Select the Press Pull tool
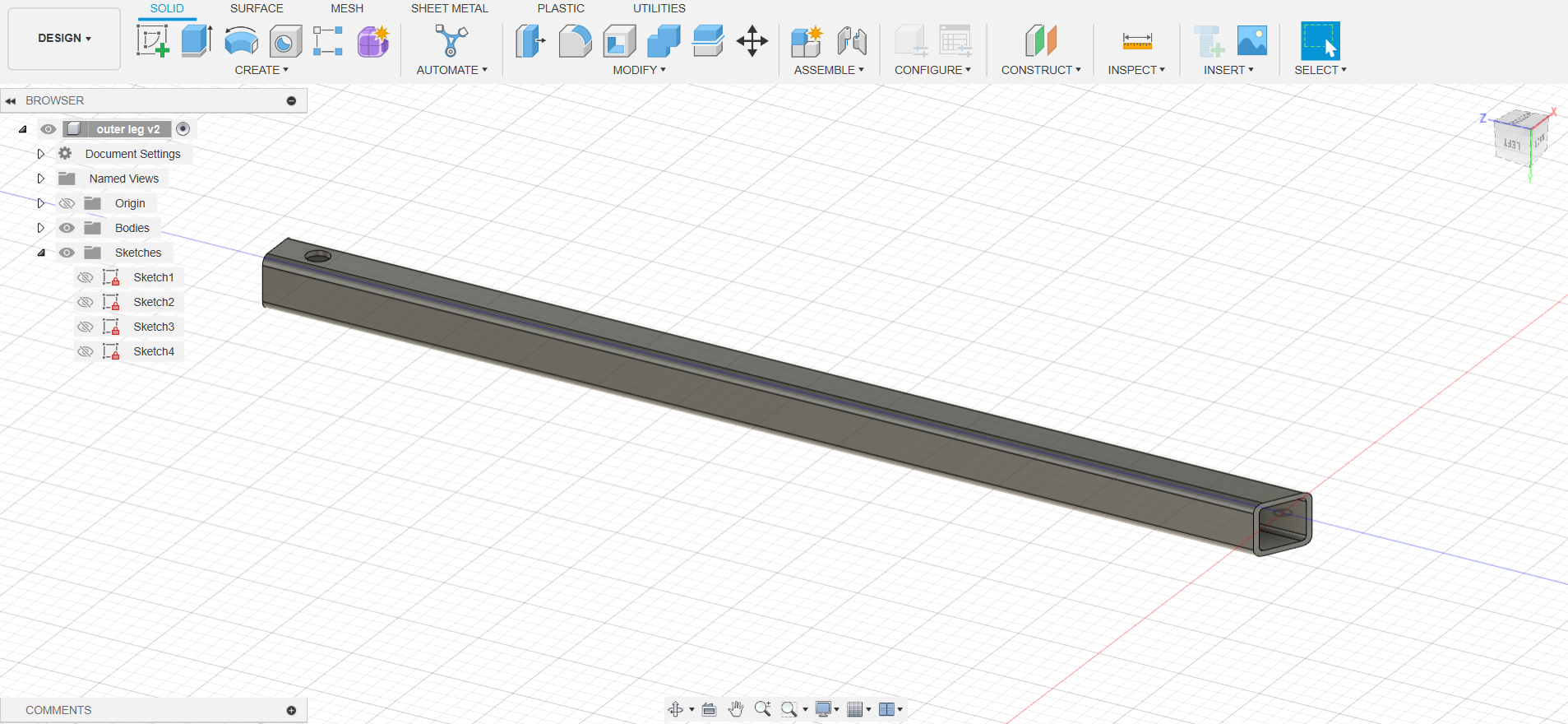1568x724 pixels. pos(530,40)
